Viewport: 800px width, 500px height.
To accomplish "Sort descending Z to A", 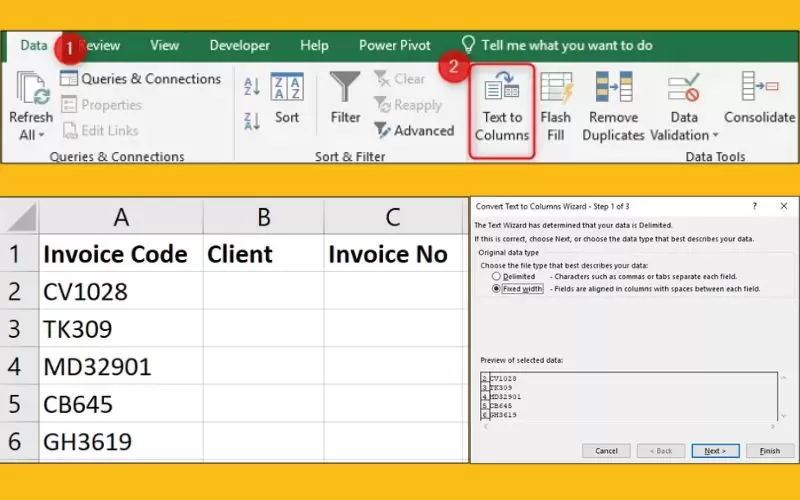I will coord(252,121).
